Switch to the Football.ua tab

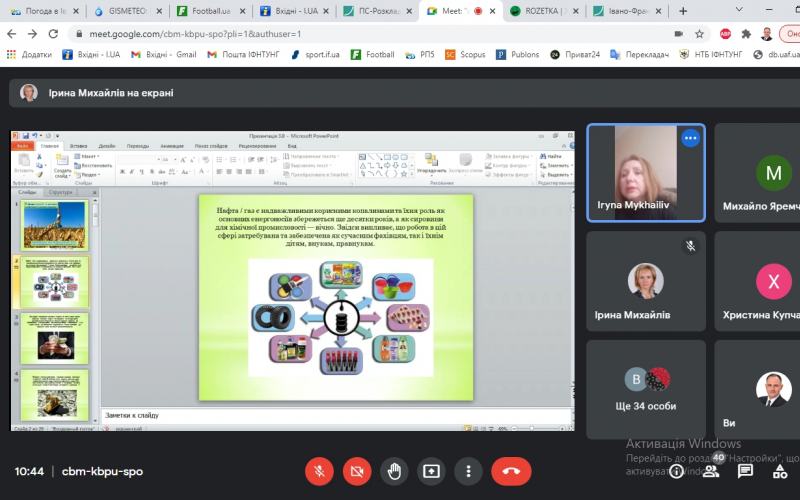[211, 11]
